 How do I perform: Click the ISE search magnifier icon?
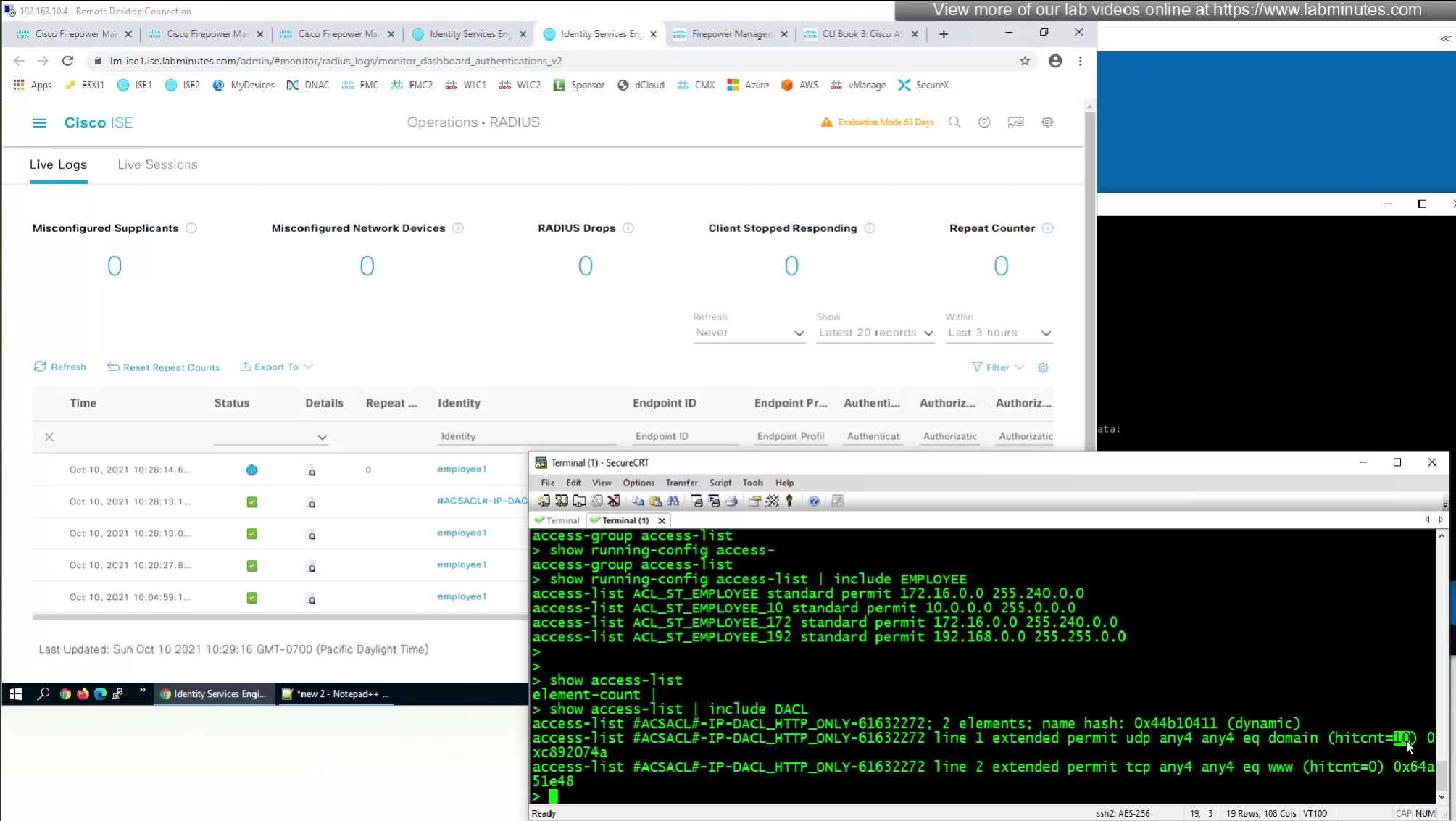pyautogui.click(x=954, y=122)
